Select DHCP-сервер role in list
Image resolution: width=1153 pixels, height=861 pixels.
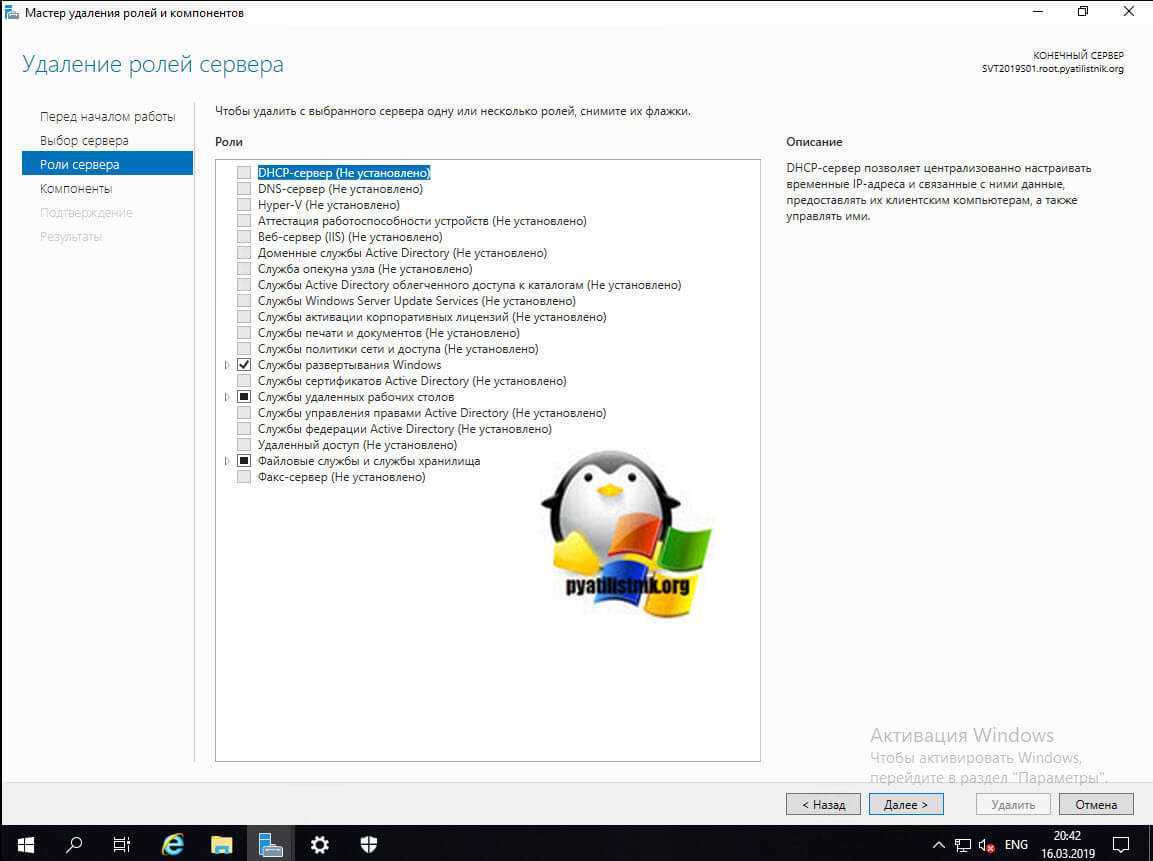(x=343, y=173)
